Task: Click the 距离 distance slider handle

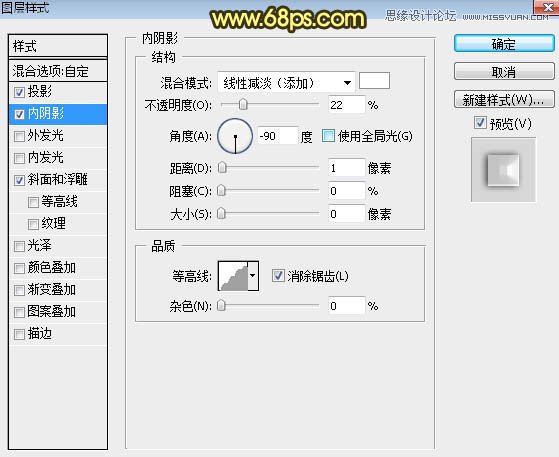Action: pyautogui.click(x=222, y=168)
